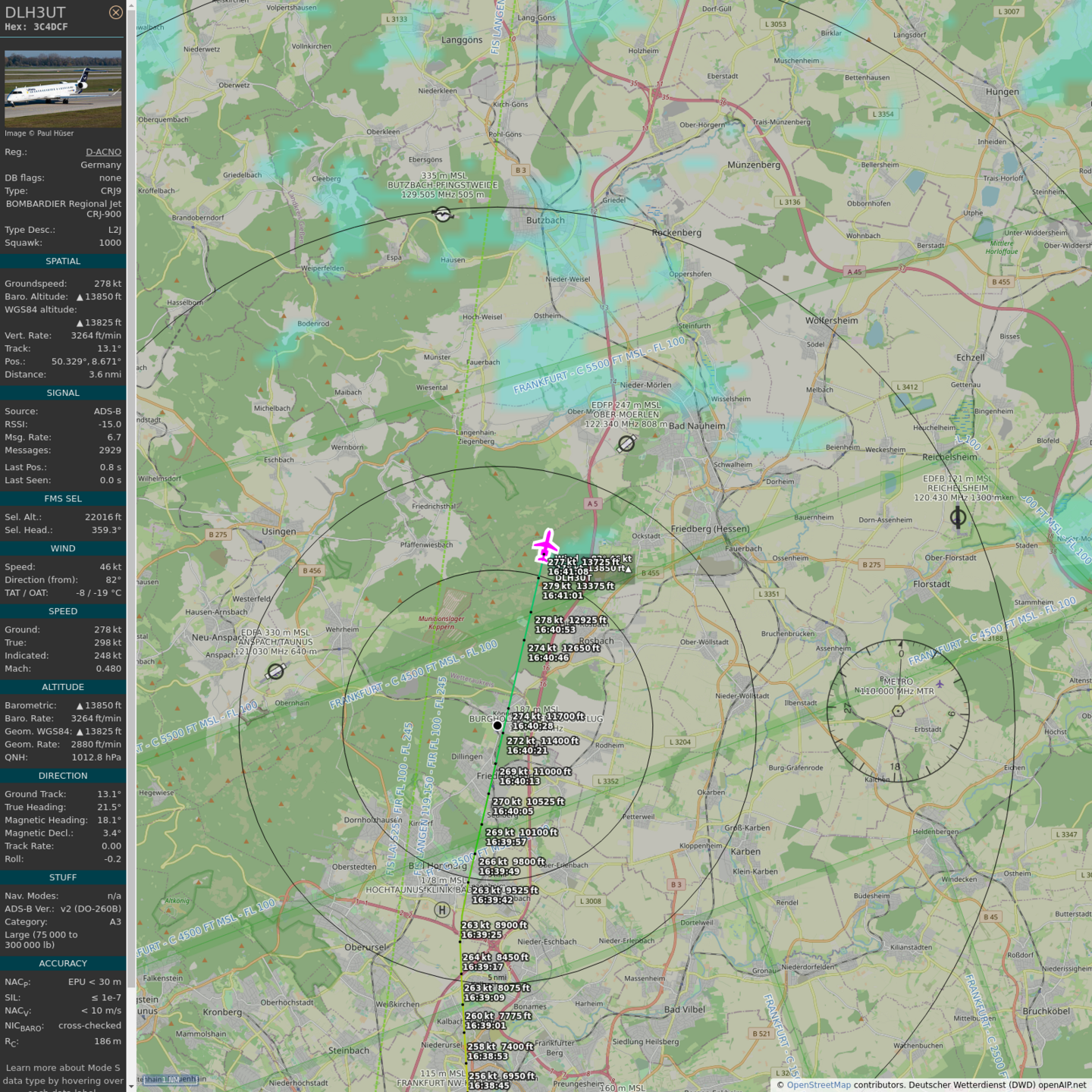Viewport: 1092px width, 1092px height.
Task: Open the OpenStreetMap attribution link
Action: click(818, 1084)
